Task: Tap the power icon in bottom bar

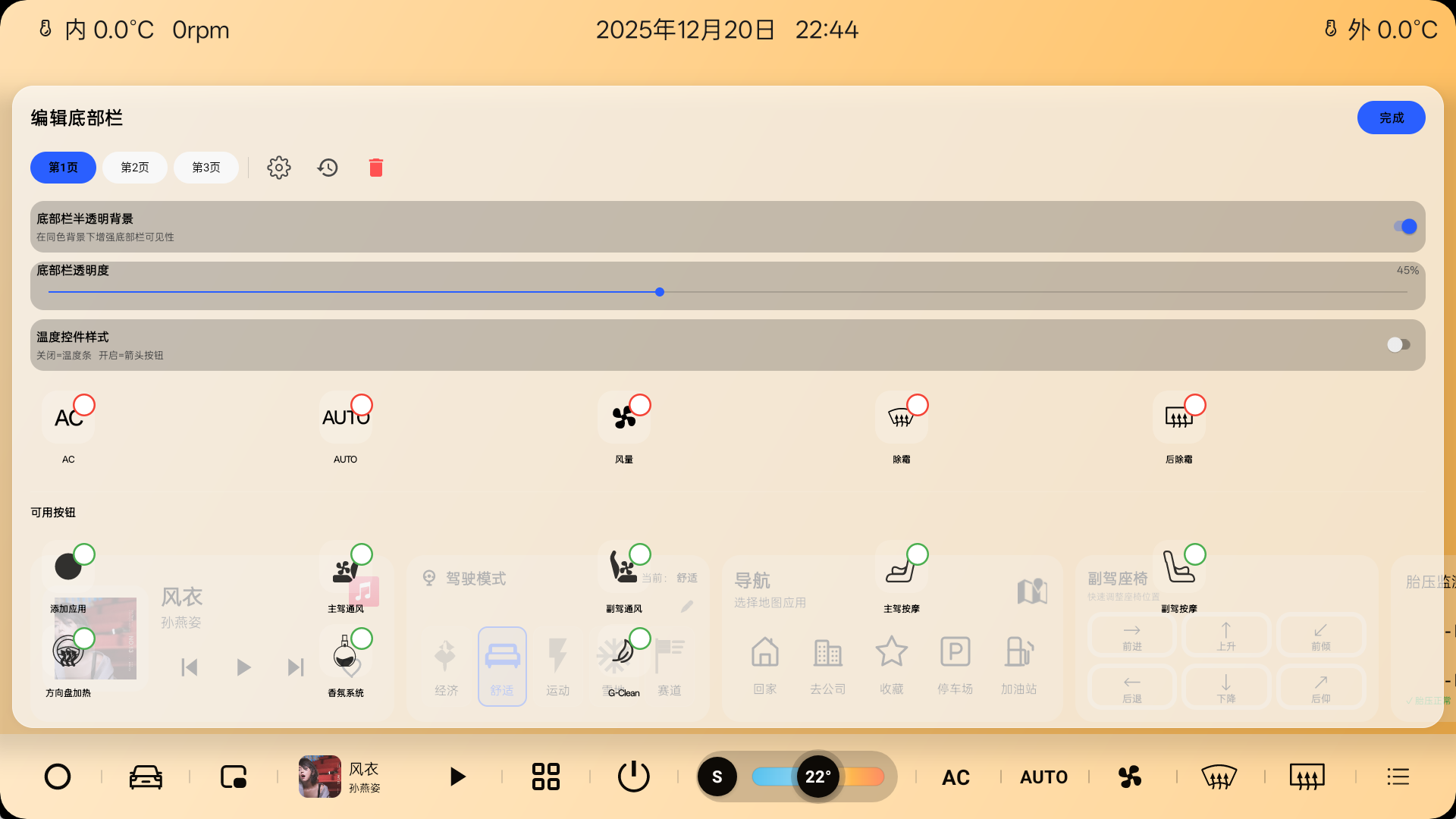Action: coord(633,777)
